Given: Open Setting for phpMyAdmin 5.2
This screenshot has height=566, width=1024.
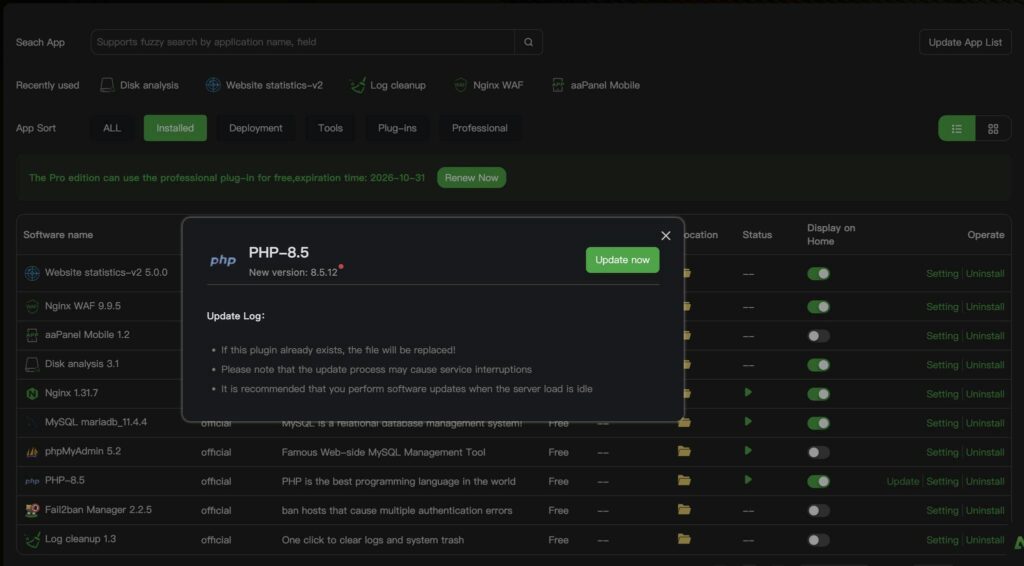Looking at the screenshot, I should (942, 452).
